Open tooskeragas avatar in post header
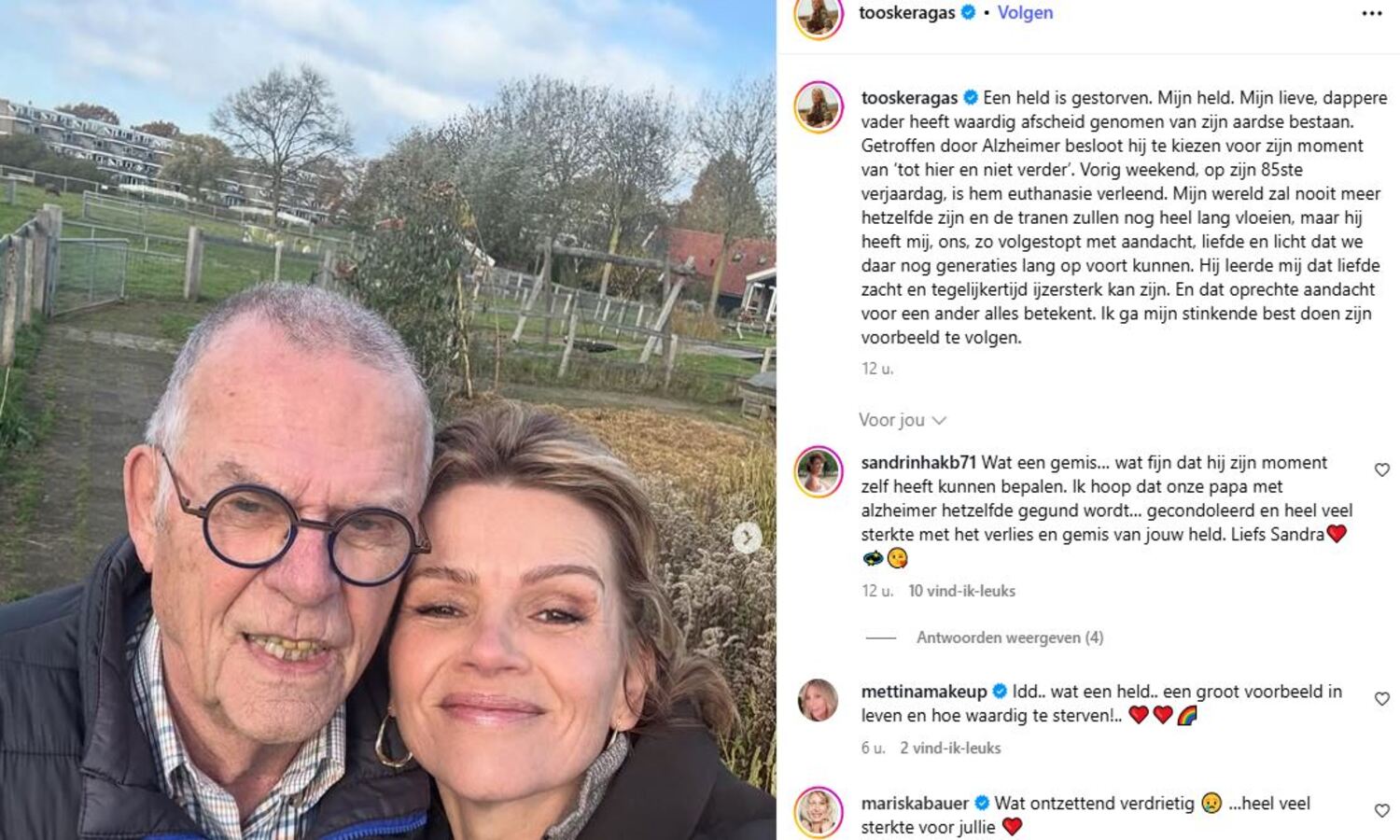The height and width of the screenshot is (840, 1400). 819,16
